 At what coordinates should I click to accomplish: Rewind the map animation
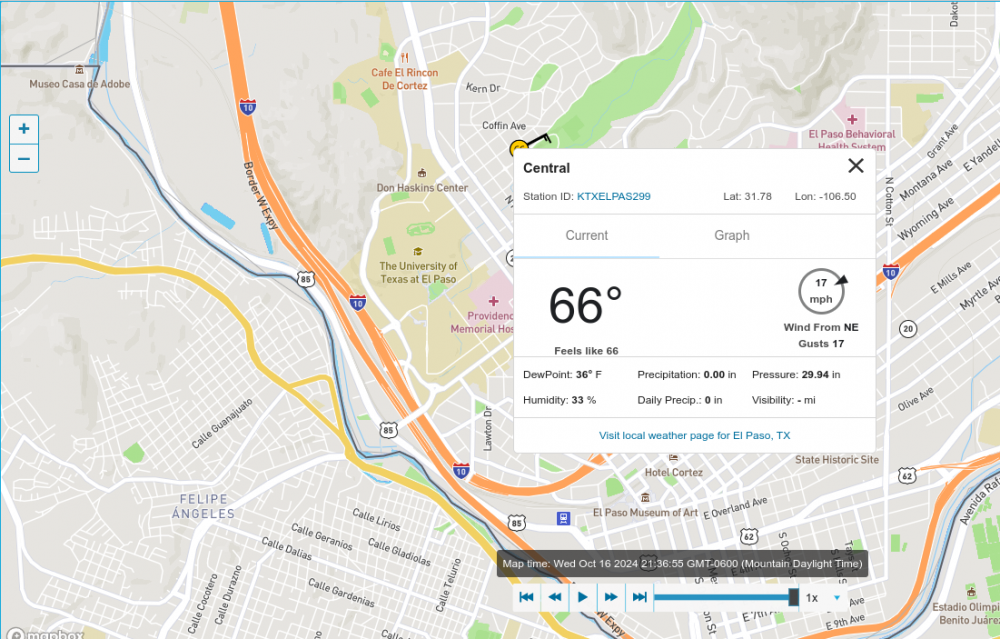click(554, 597)
